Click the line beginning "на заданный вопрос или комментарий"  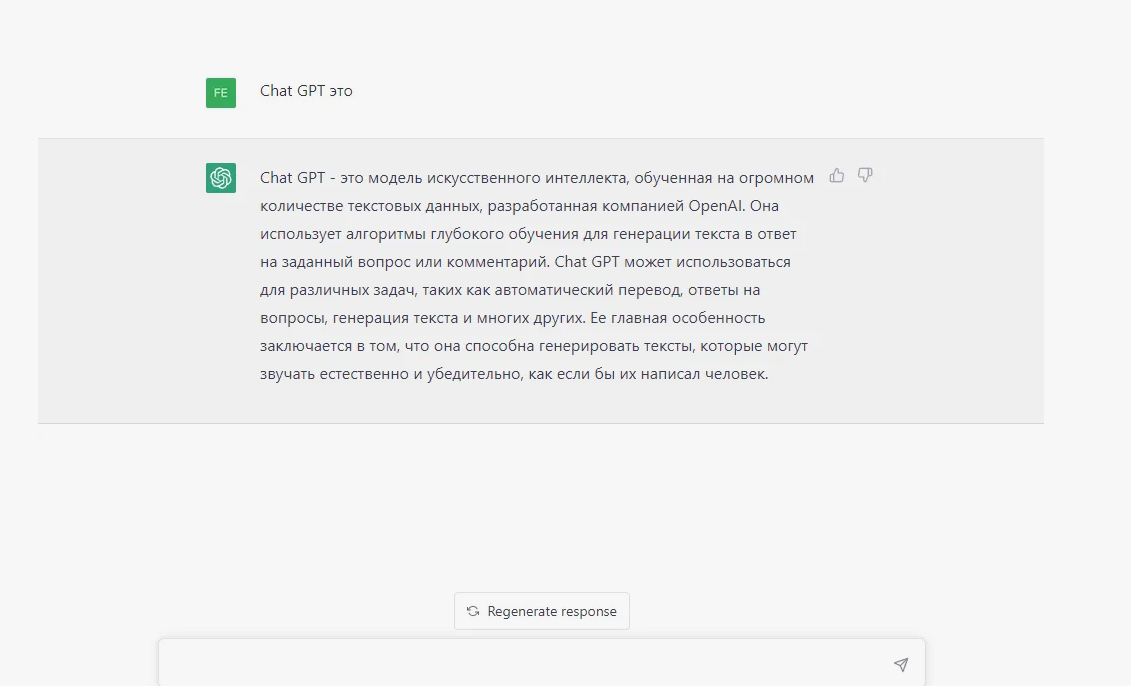coord(525,262)
